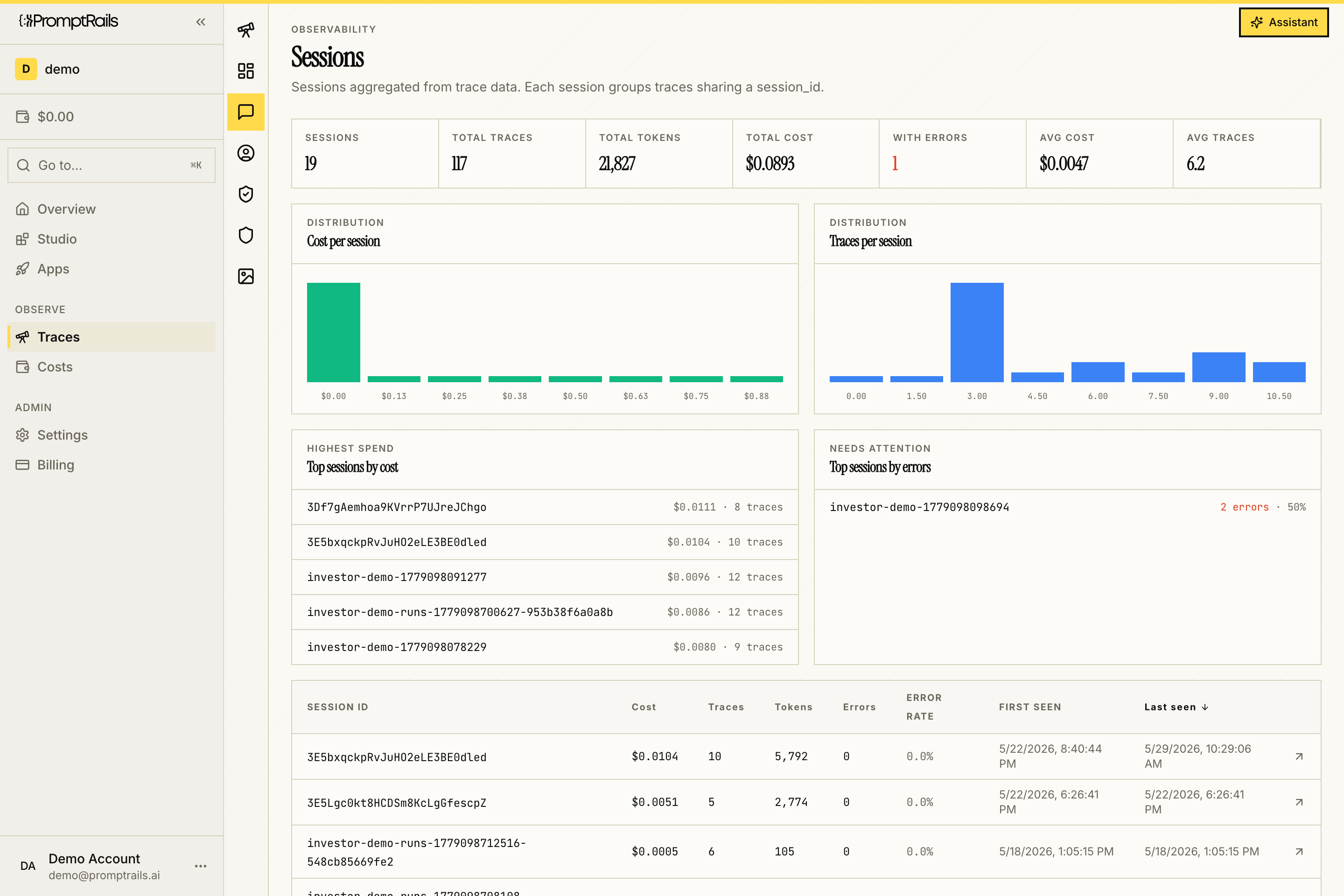Open the shield-check icon in rail
This screenshot has height=896, width=1344.
pos(246,194)
